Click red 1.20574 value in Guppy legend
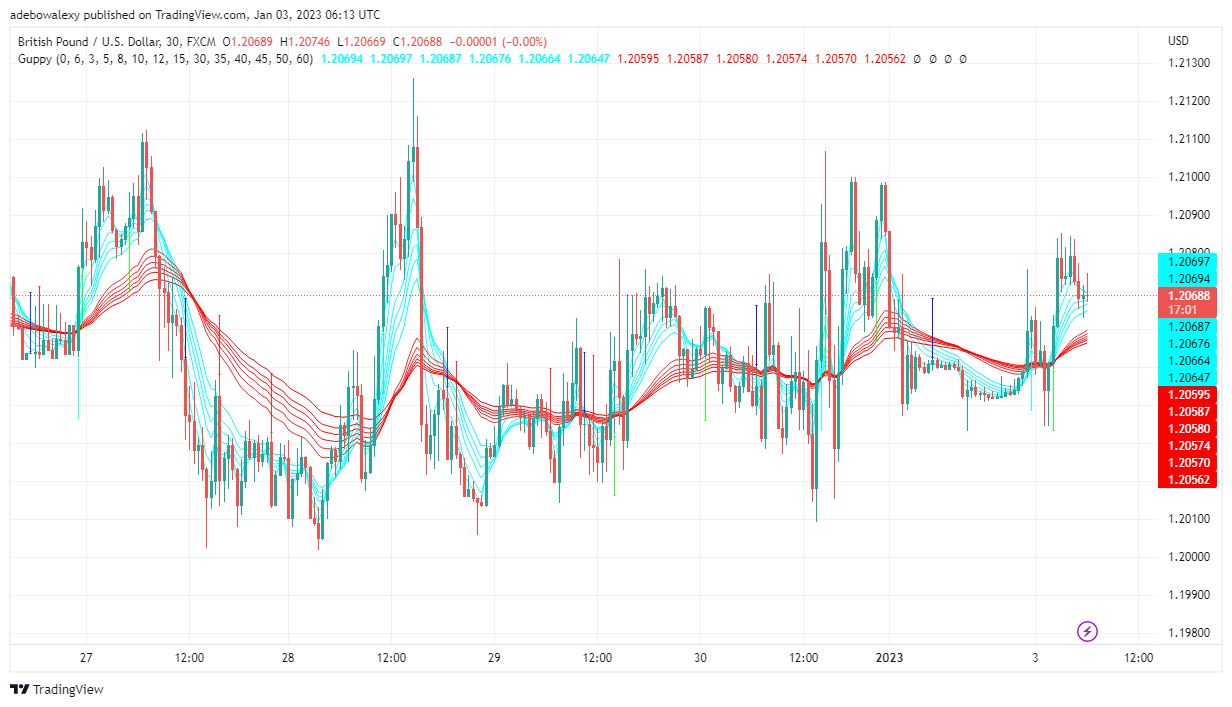Viewport: 1232px width, 707px height. point(786,59)
